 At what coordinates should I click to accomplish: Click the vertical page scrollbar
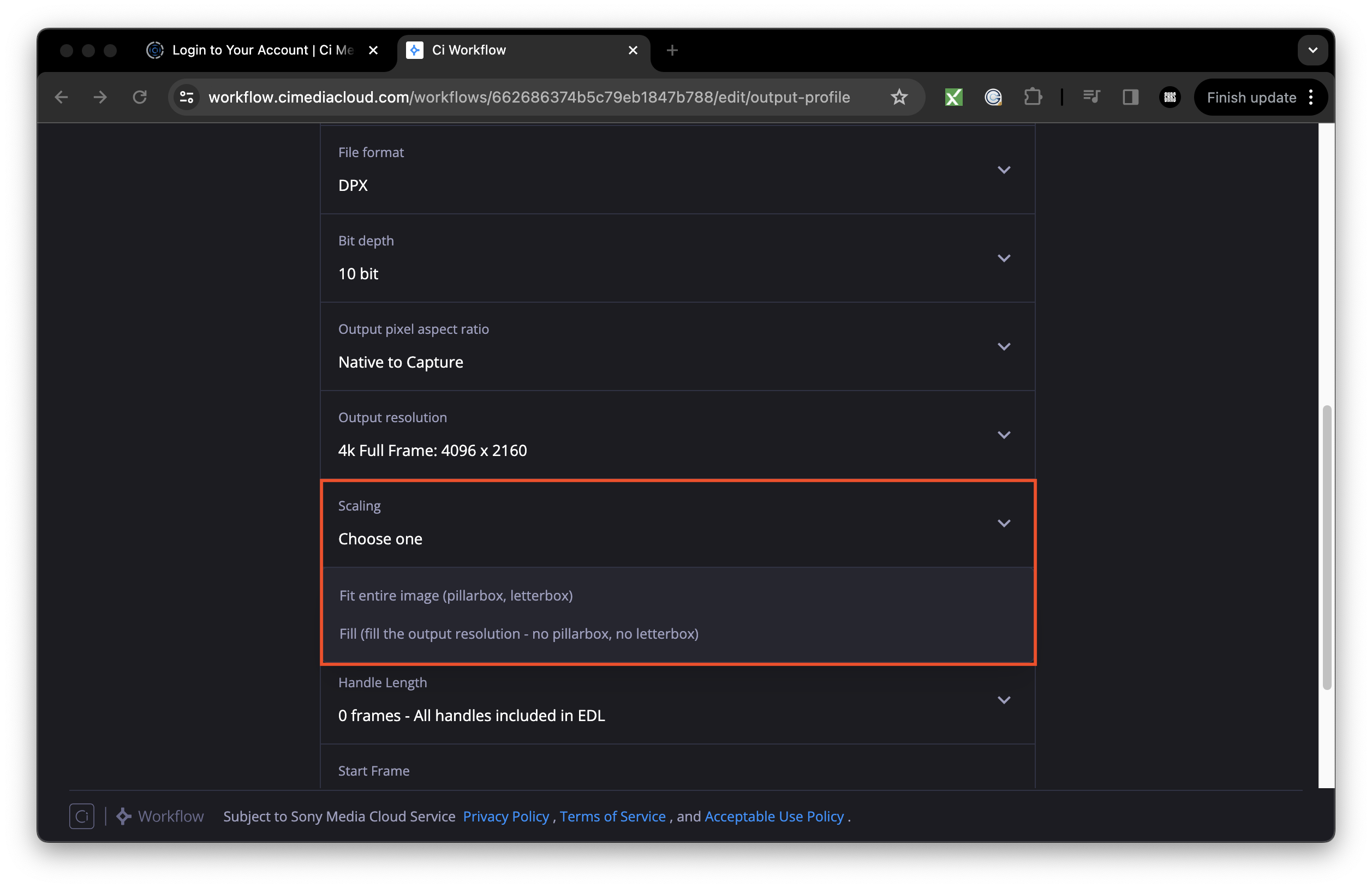1327,548
